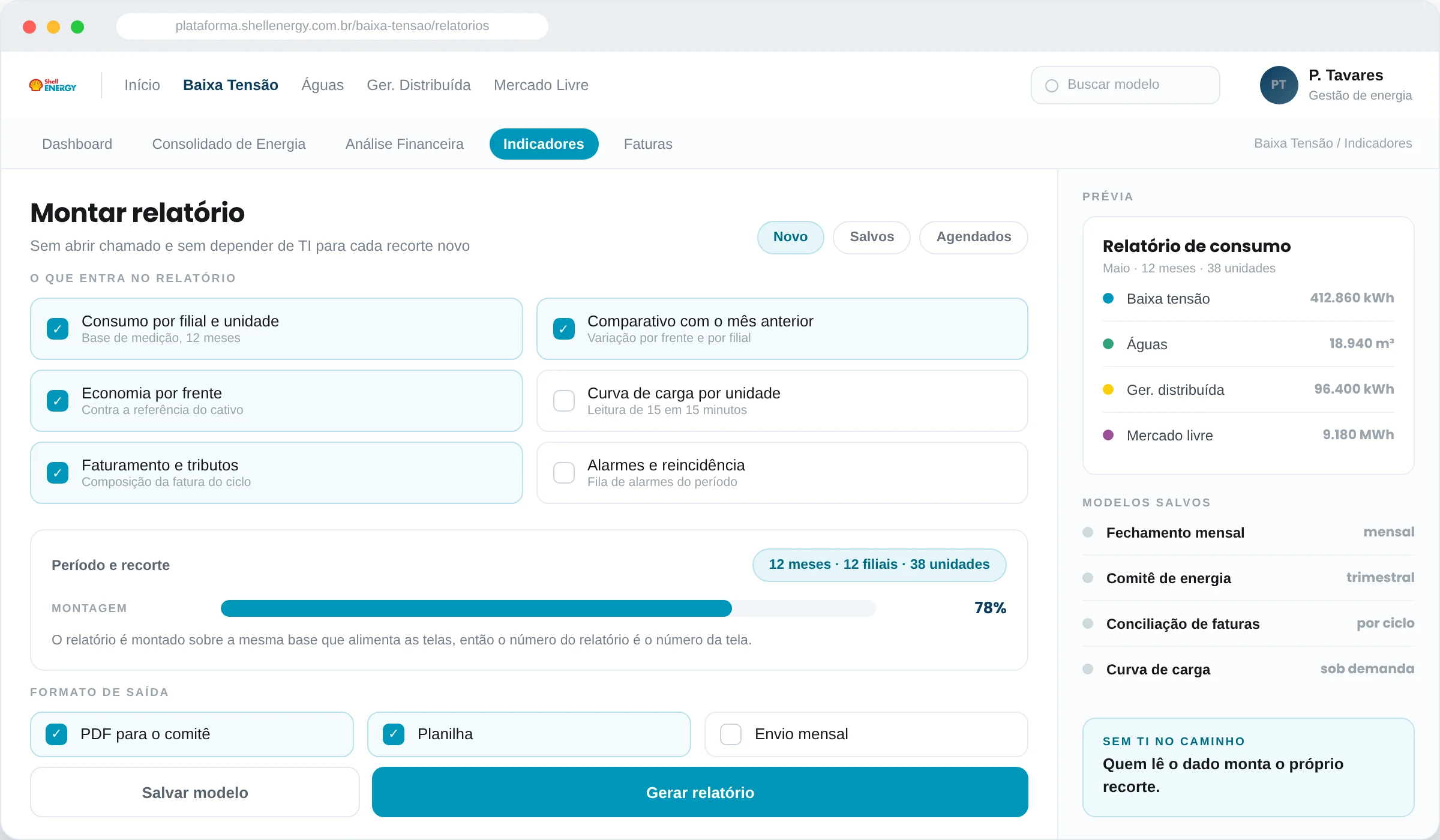Select the Indicadores tab
This screenshot has width=1440, height=840.
(544, 144)
